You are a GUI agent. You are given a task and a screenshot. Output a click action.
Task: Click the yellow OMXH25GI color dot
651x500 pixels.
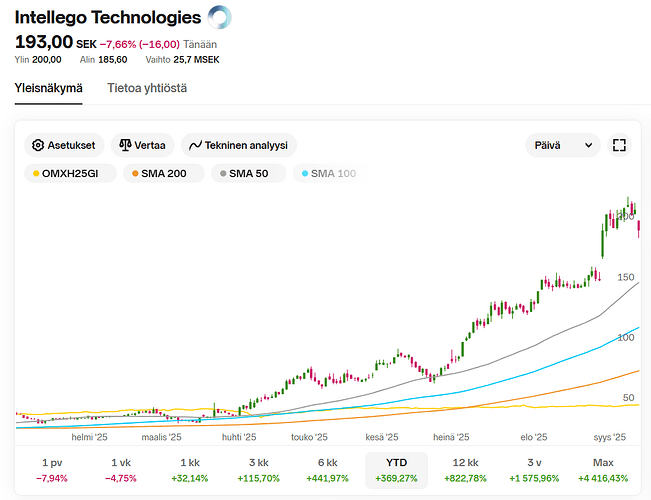[36, 174]
